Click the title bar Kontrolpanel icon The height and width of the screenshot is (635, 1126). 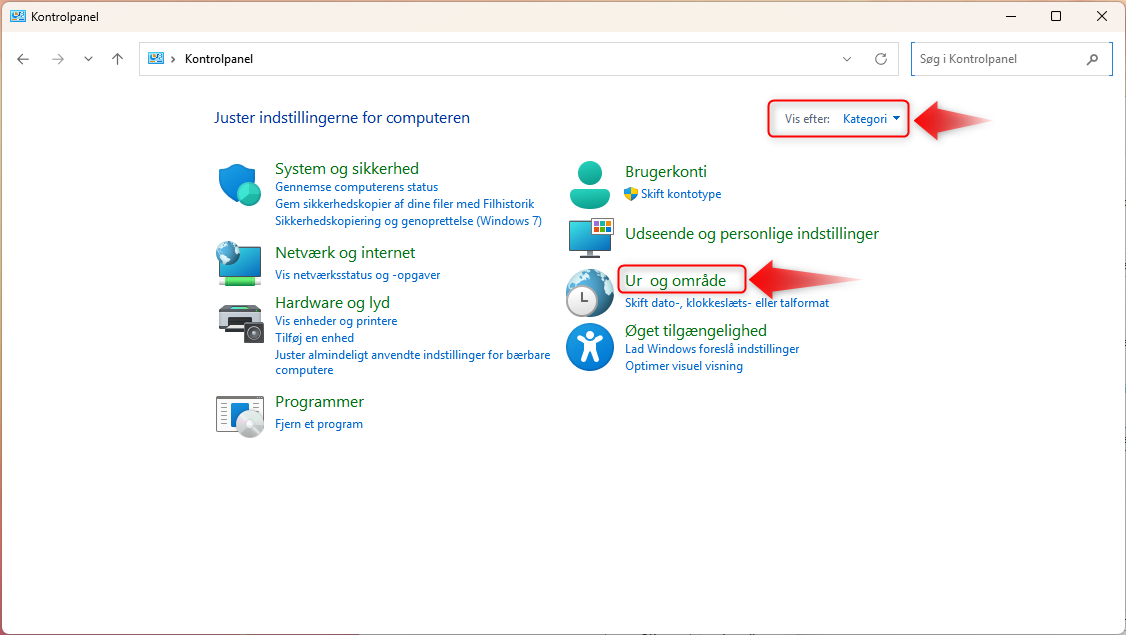coord(18,16)
